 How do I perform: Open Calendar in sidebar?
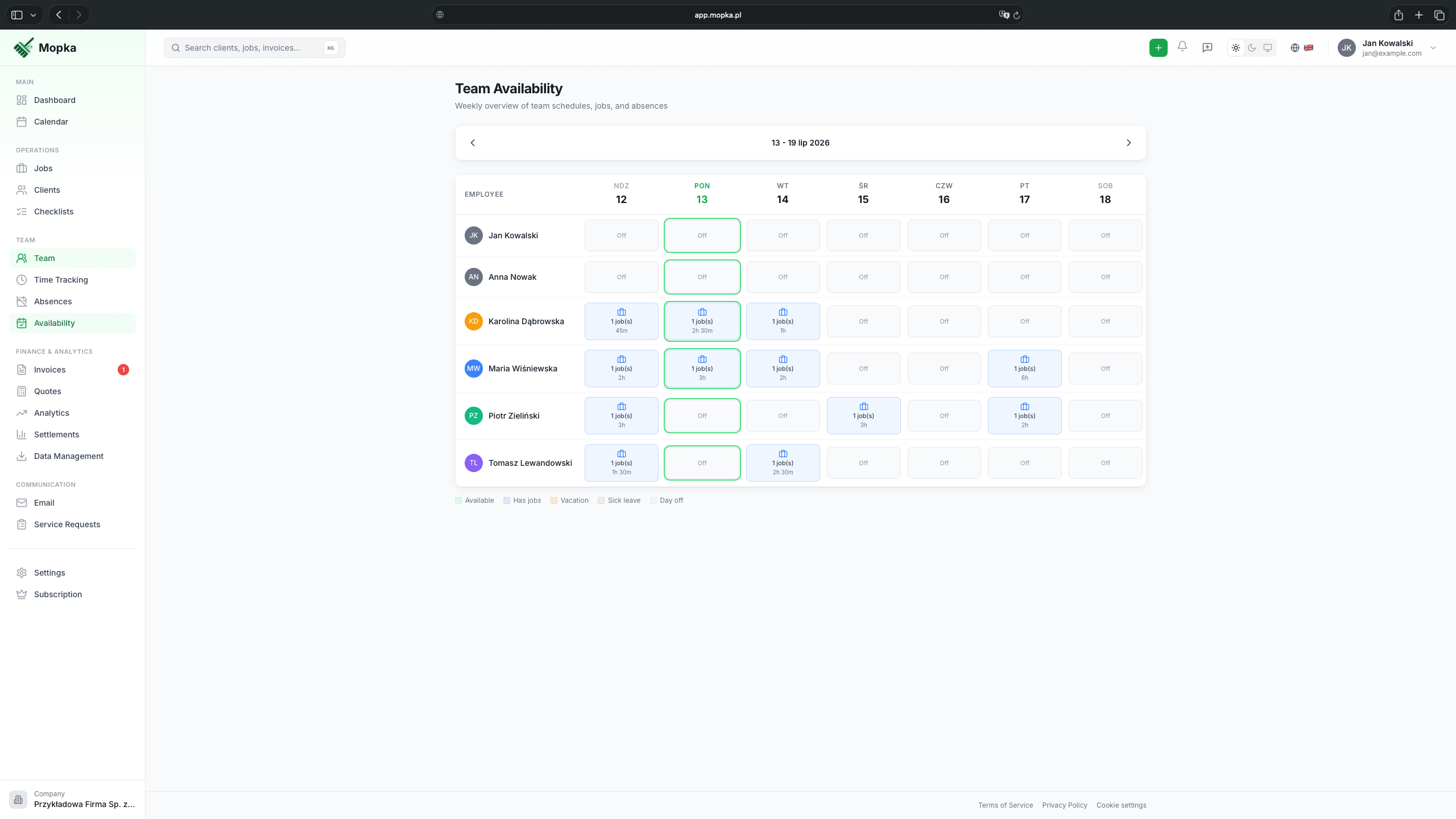click(x=73, y=122)
